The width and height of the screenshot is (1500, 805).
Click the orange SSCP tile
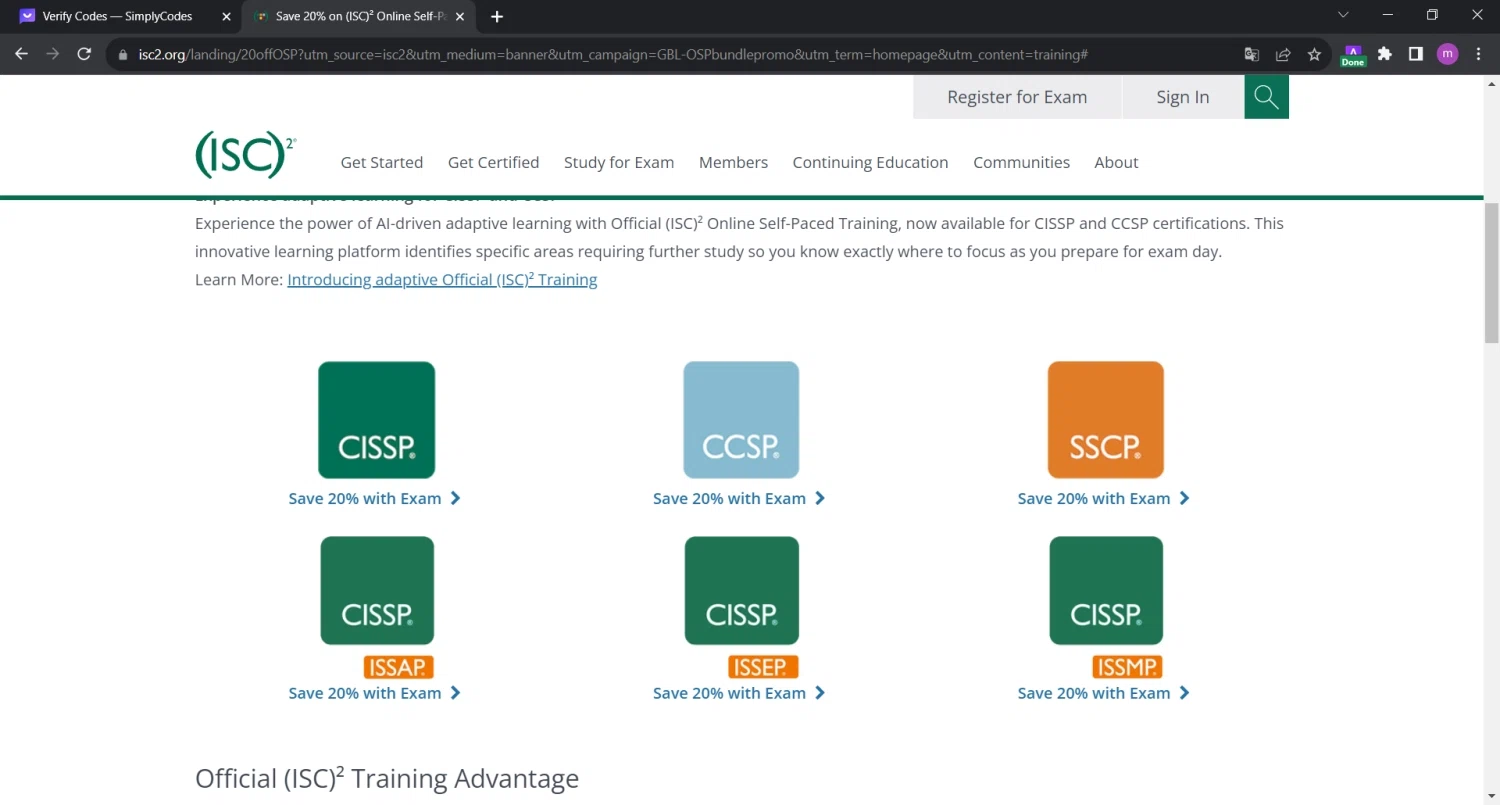[1106, 420]
